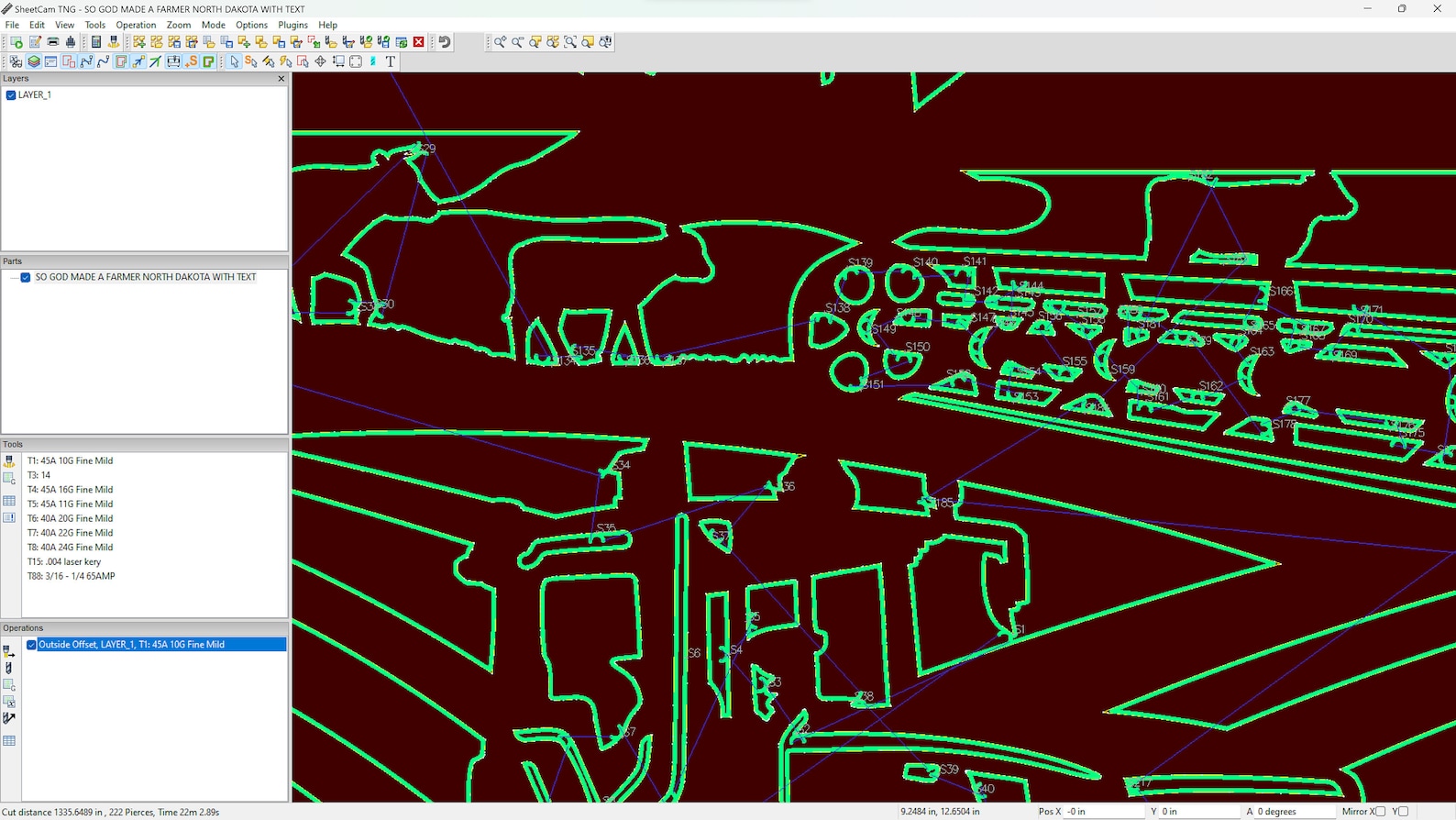Close the Layers panel
The width and height of the screenshot is (1456, 820).
coord(281,79)
